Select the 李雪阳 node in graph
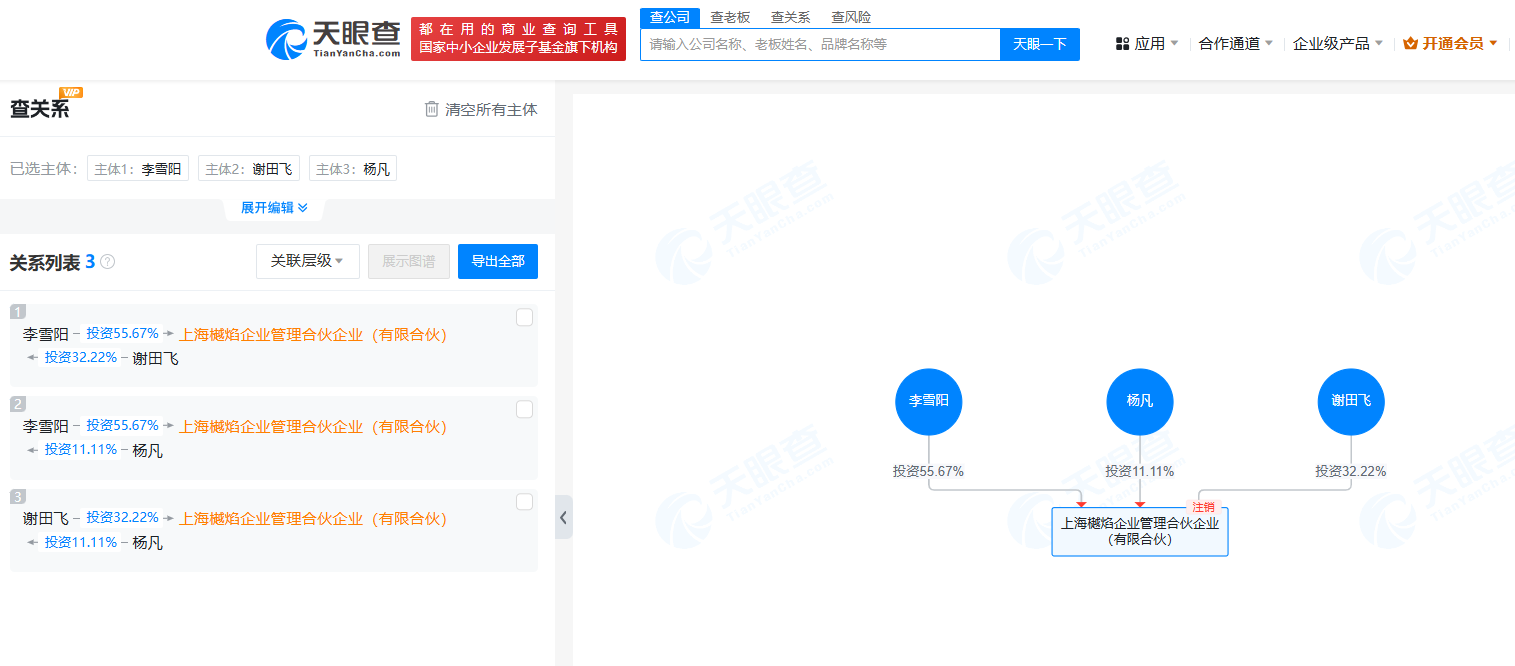Viewport: 1515px width, 666px height. (x=928, y=401)
